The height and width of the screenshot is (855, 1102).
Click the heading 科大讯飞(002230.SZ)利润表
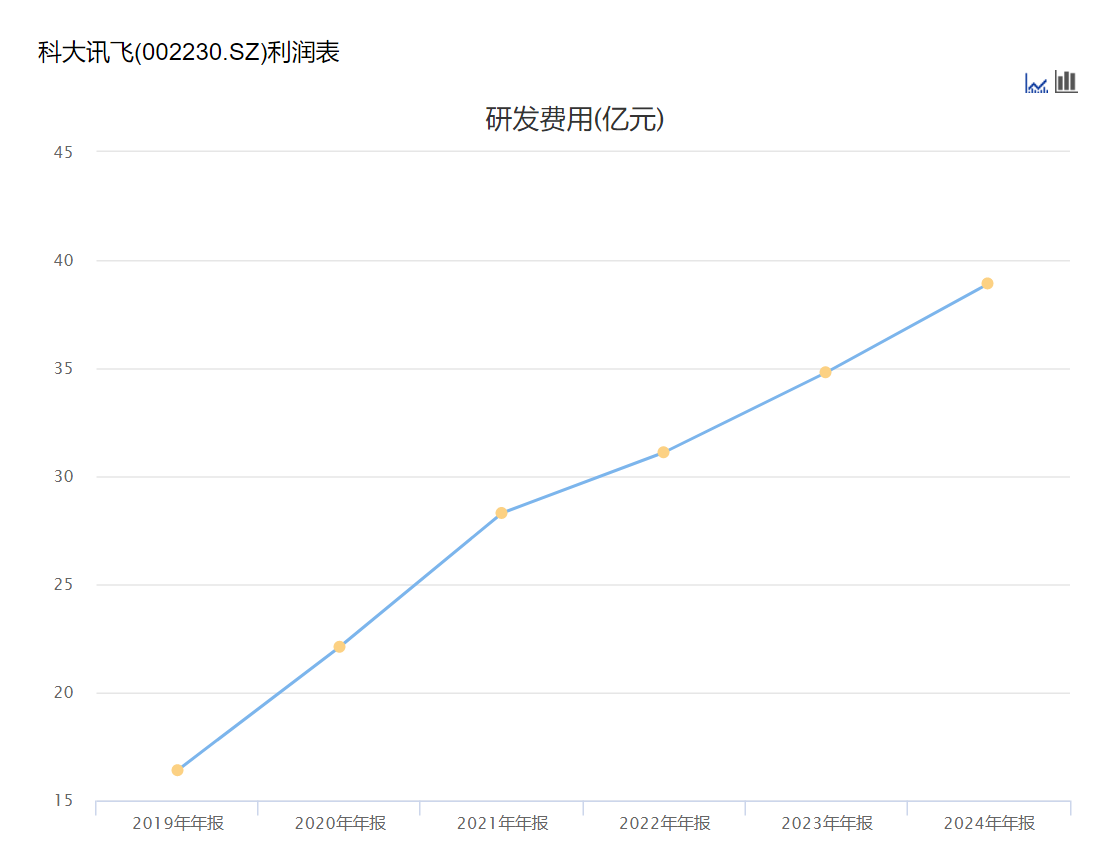coord(188,52)
